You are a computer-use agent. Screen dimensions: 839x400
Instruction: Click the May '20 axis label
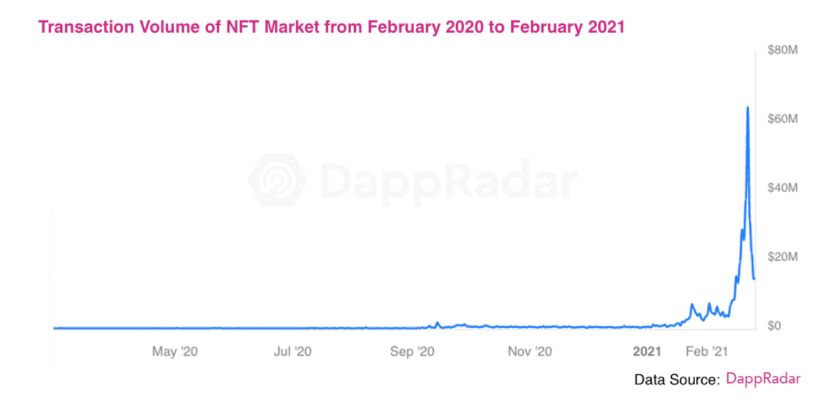point(175,351)
